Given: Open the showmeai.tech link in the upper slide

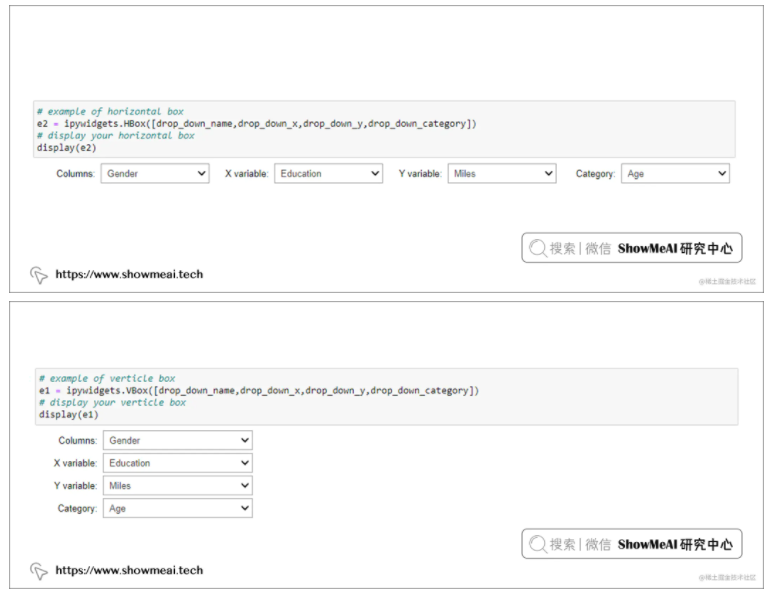Looking at the screenshot, I should (x=129, y=274).
